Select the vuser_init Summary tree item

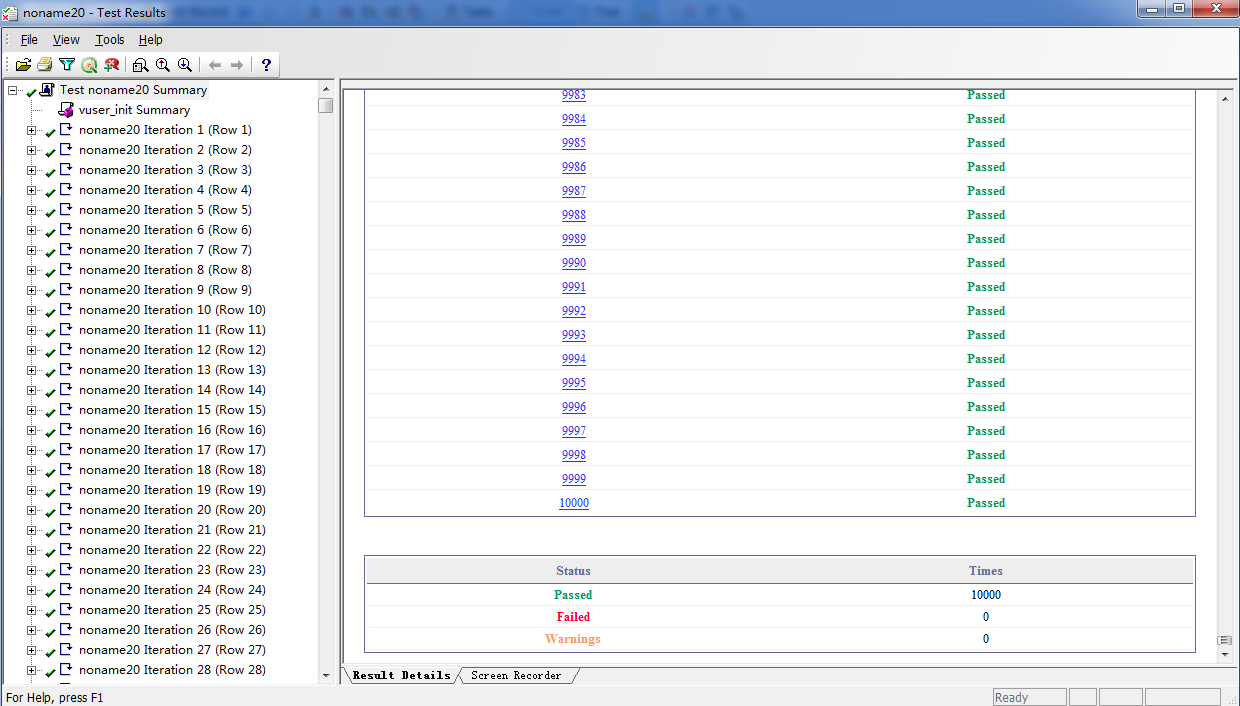(134, 110)
